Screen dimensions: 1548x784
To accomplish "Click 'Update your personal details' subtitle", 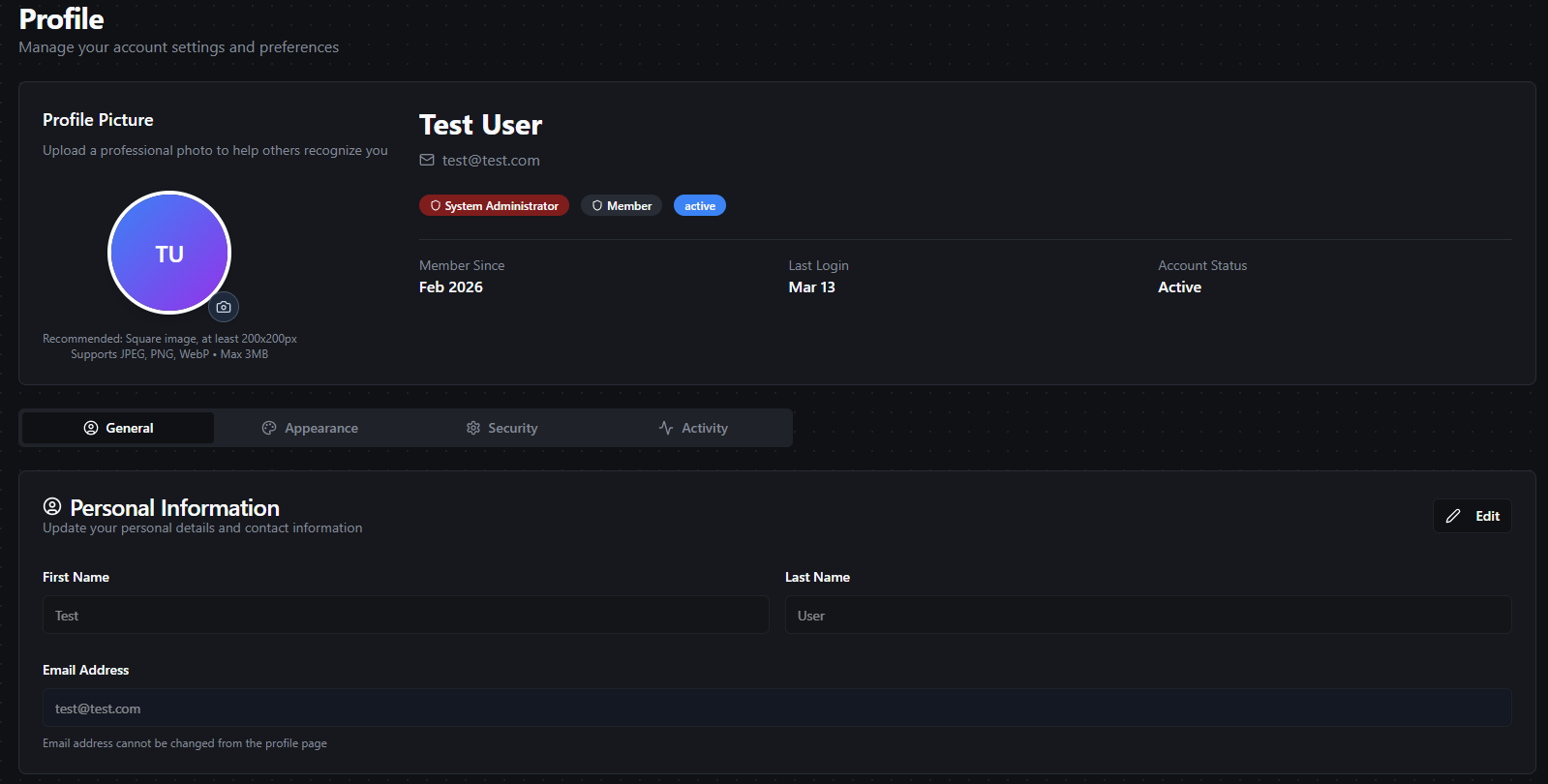I will coord(202,528).
